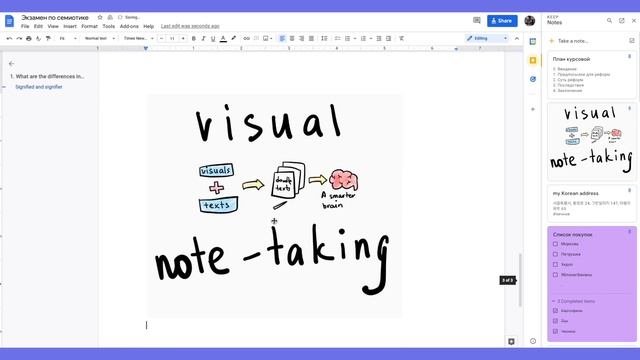Open bulleted list options arrow
This screenshot has height=360, width=640.
click(355, 38)
